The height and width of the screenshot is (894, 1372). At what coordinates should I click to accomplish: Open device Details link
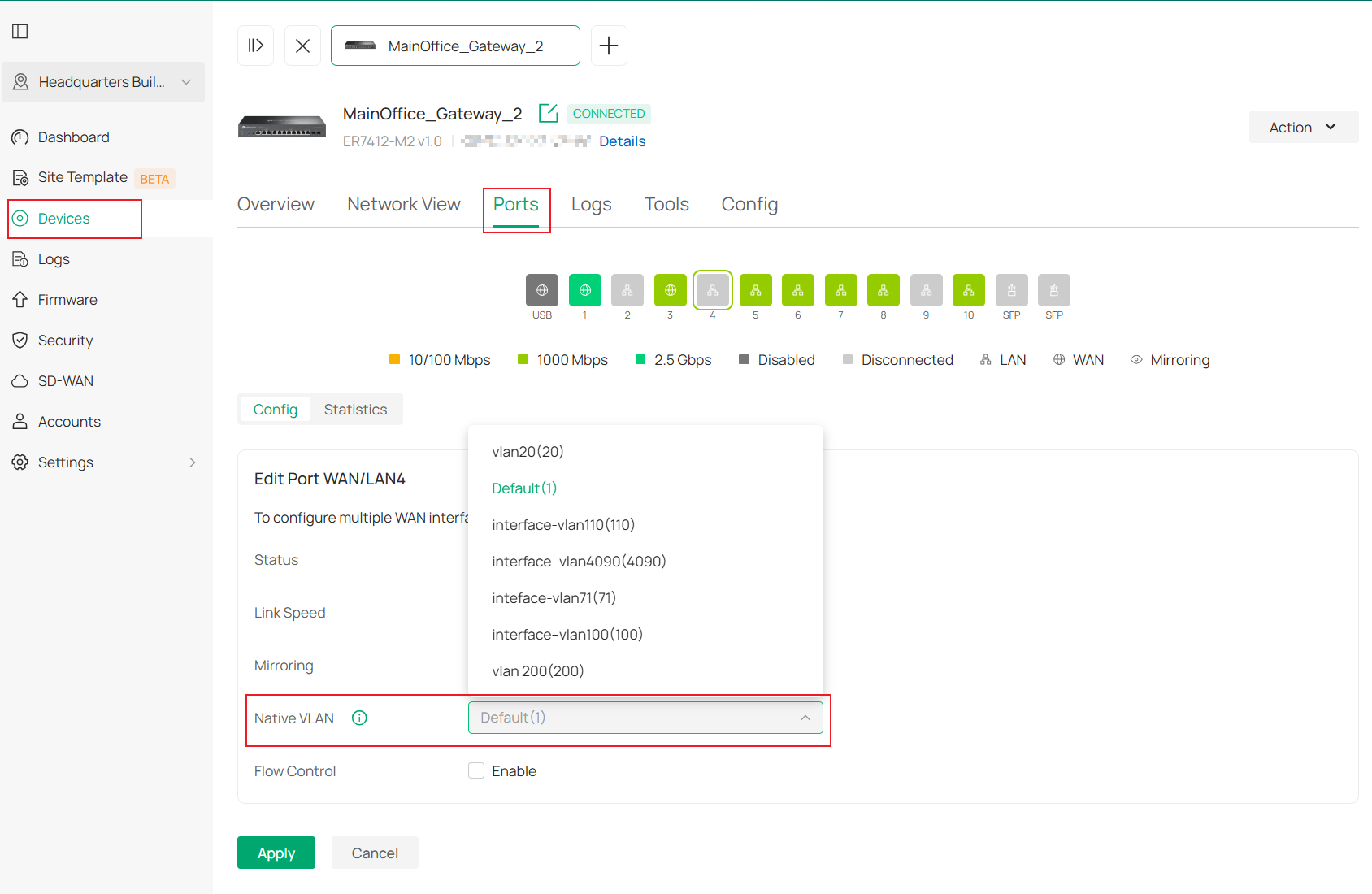tap(622, 141)
